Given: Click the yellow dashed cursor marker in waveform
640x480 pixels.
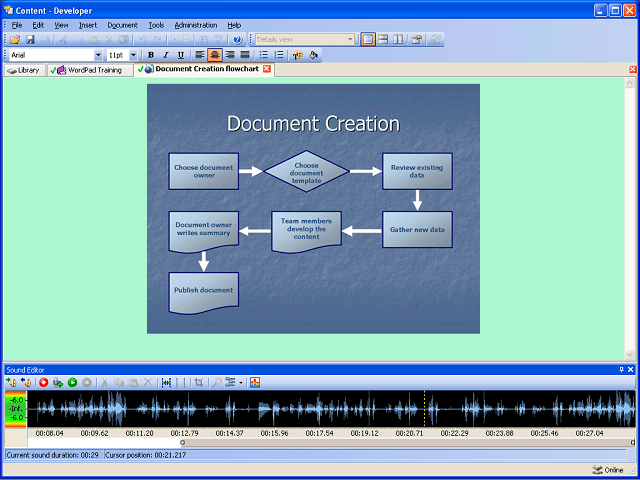Looking at the screenshot, I should (424, 409).
